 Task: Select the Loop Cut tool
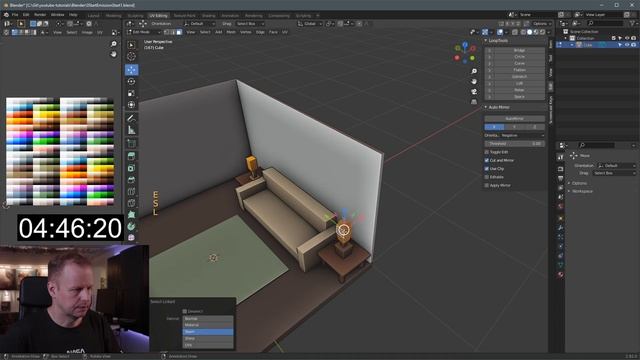(131, 191)
